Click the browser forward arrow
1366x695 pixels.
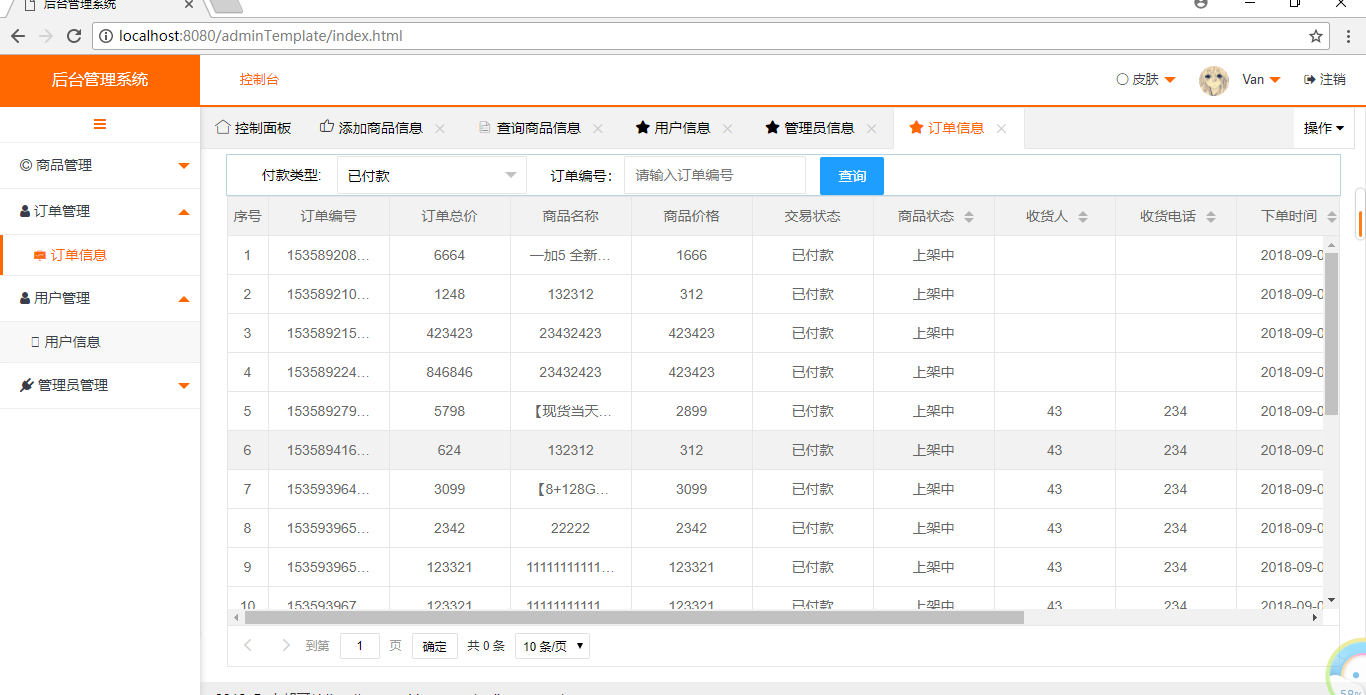tap(46, 36)
